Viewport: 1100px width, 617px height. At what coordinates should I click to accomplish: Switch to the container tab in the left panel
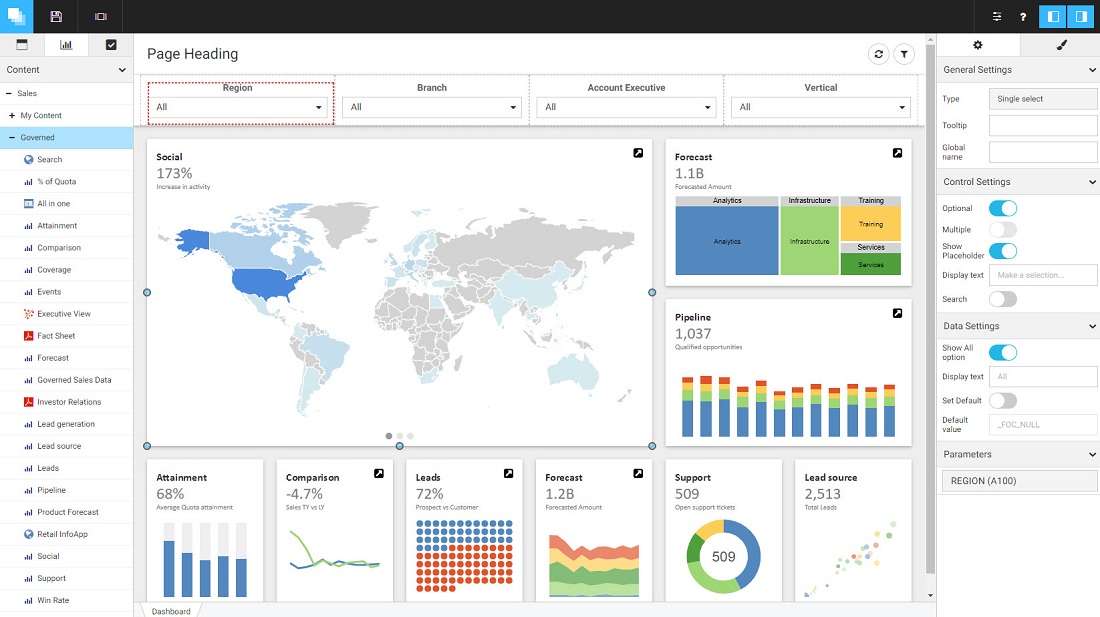click(22, 45)
